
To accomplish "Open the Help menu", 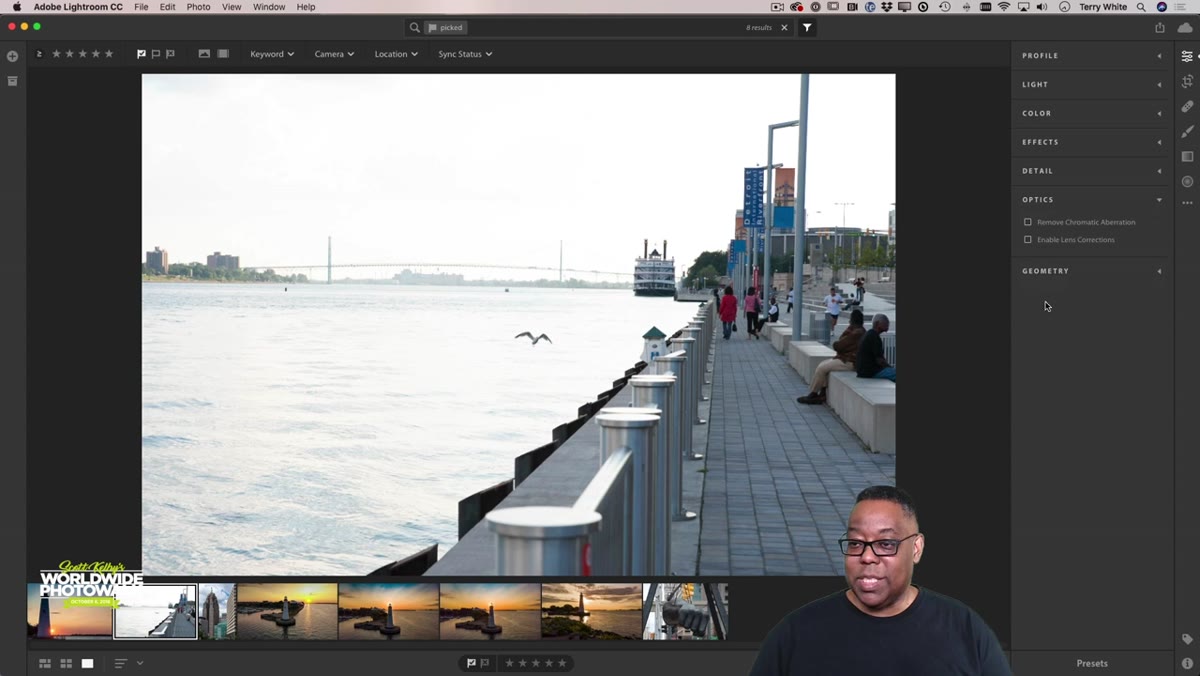I will click(306, 7).
